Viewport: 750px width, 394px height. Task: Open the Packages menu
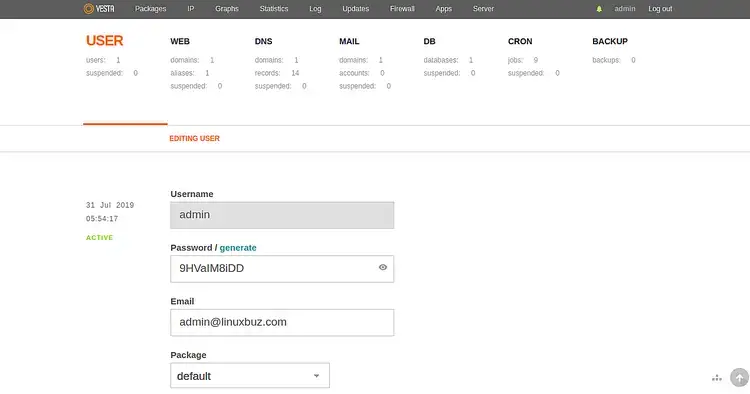[x=150, y=9]
